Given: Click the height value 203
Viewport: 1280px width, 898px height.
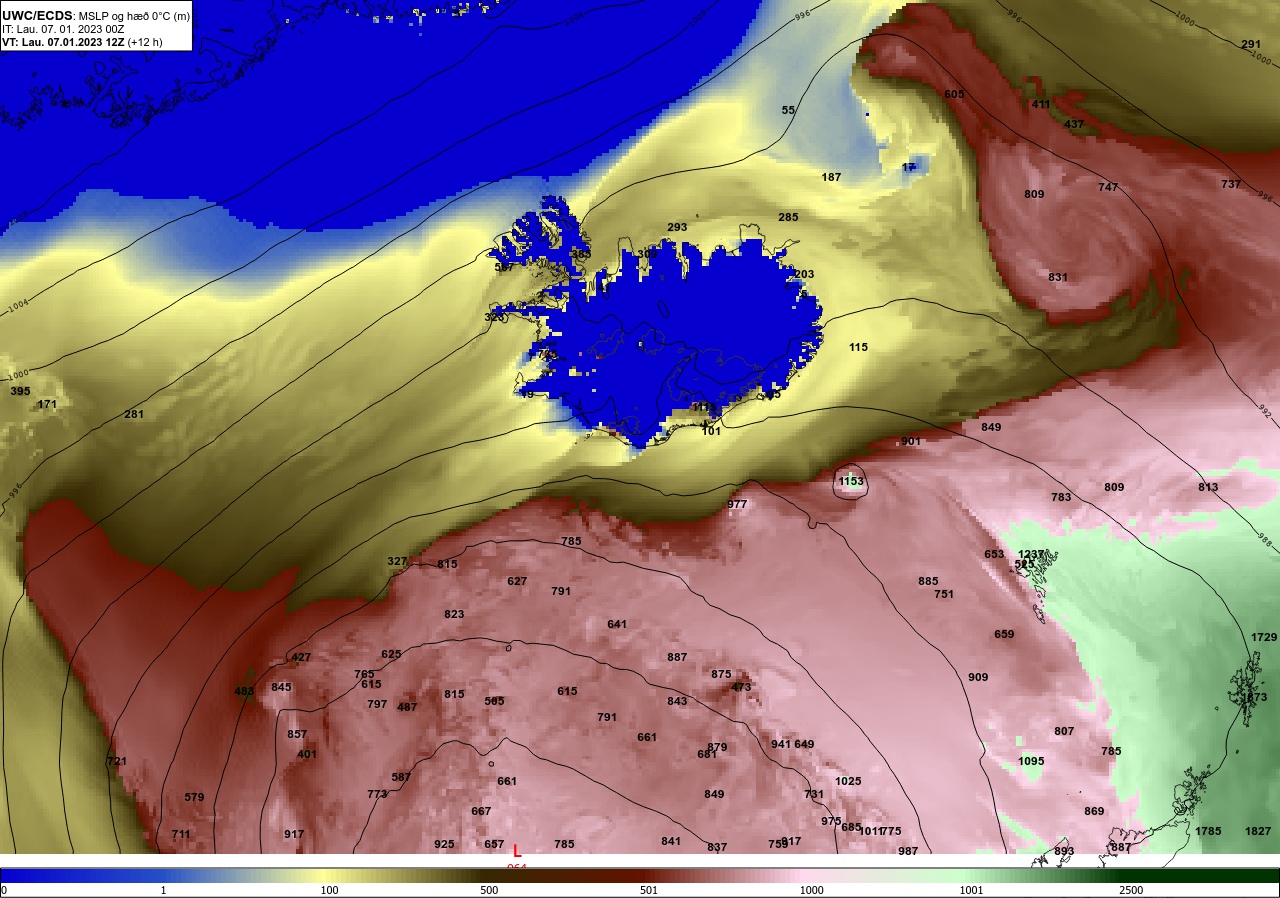Looking at the screenshot, I should (804, 274).
